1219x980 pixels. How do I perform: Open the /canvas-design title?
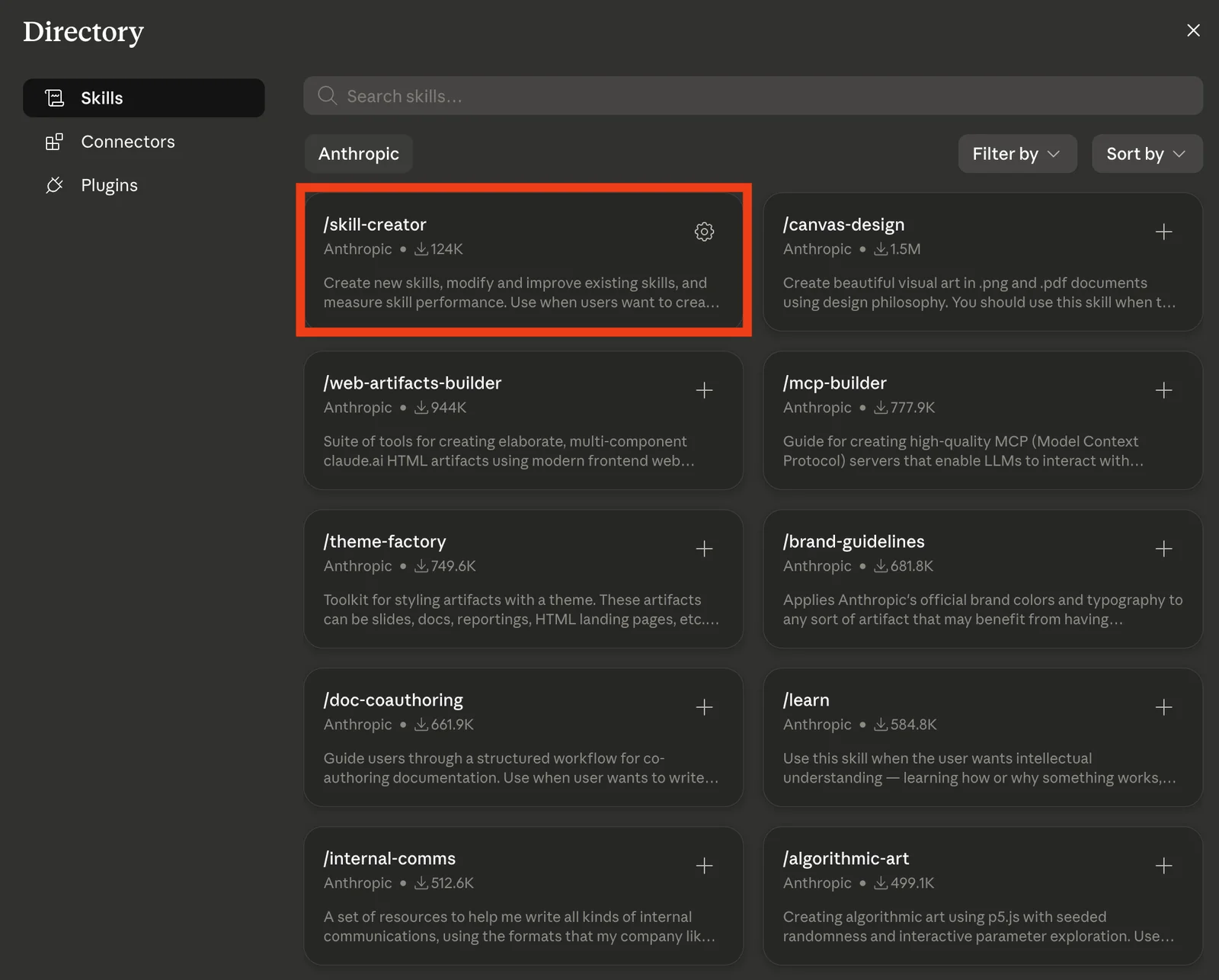pos(843,225)
